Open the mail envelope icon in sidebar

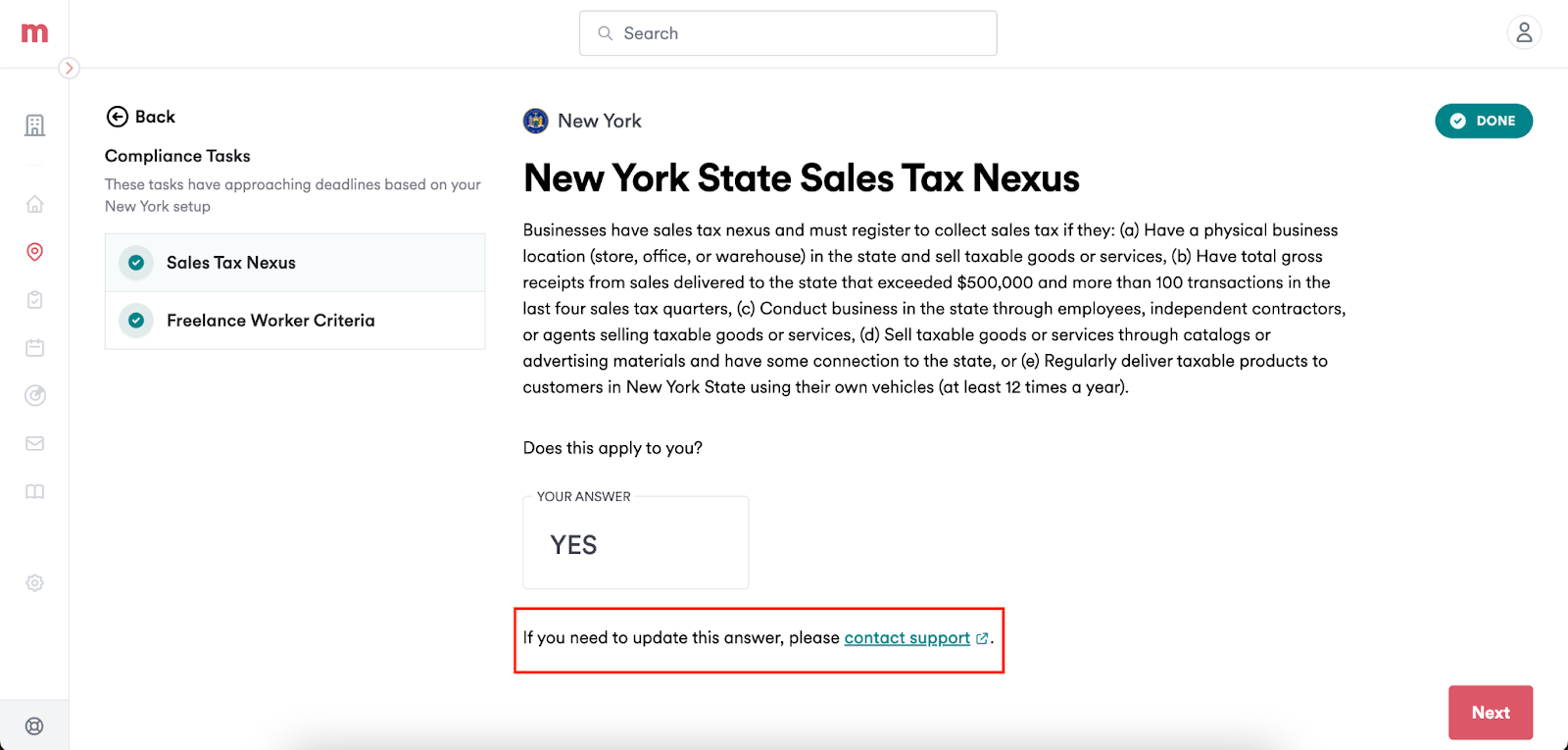pos(34,443)
